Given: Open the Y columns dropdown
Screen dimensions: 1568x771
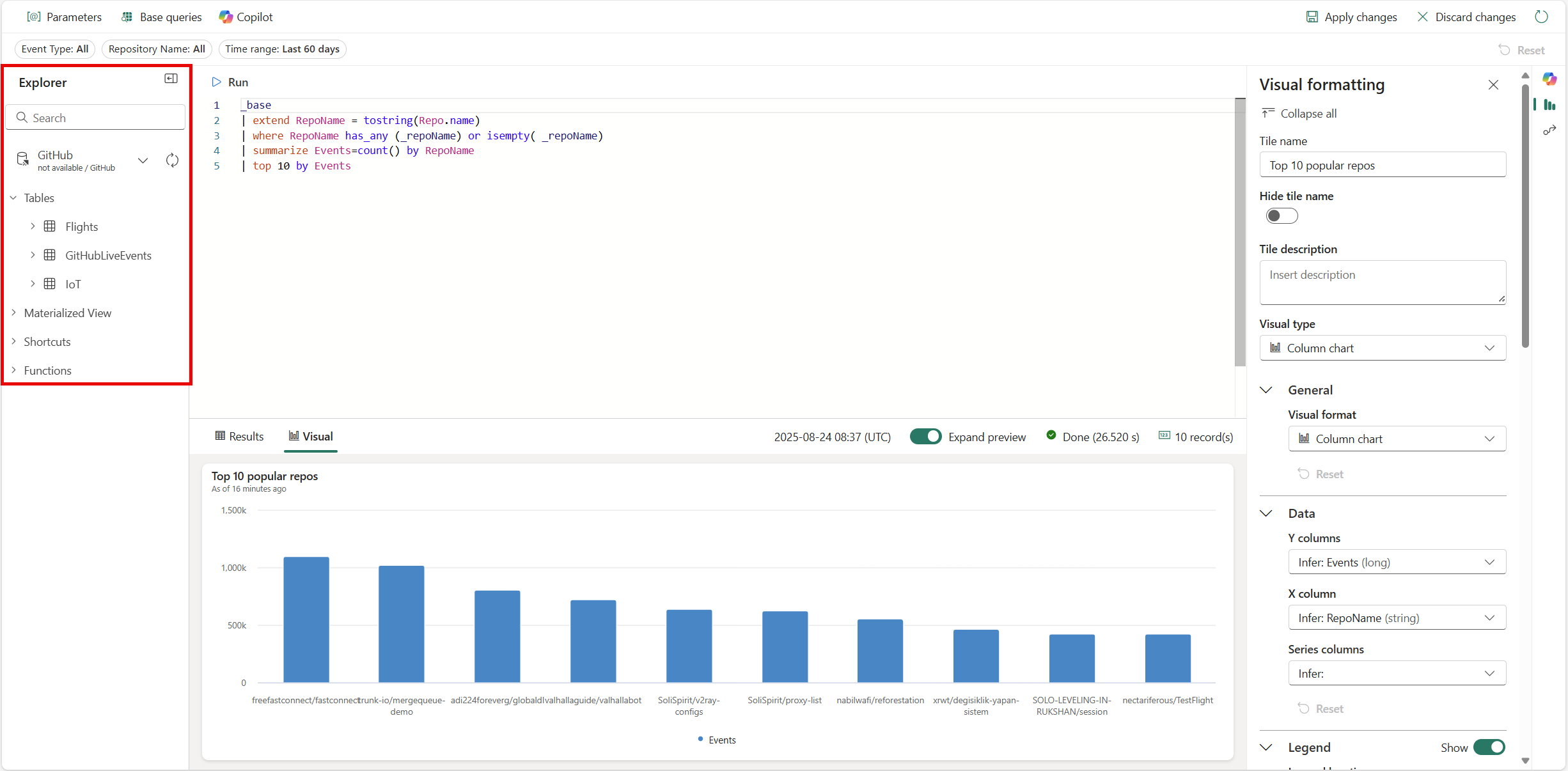Looking at the screenshot, I should pyautogui.click(x=1397, y=563).
